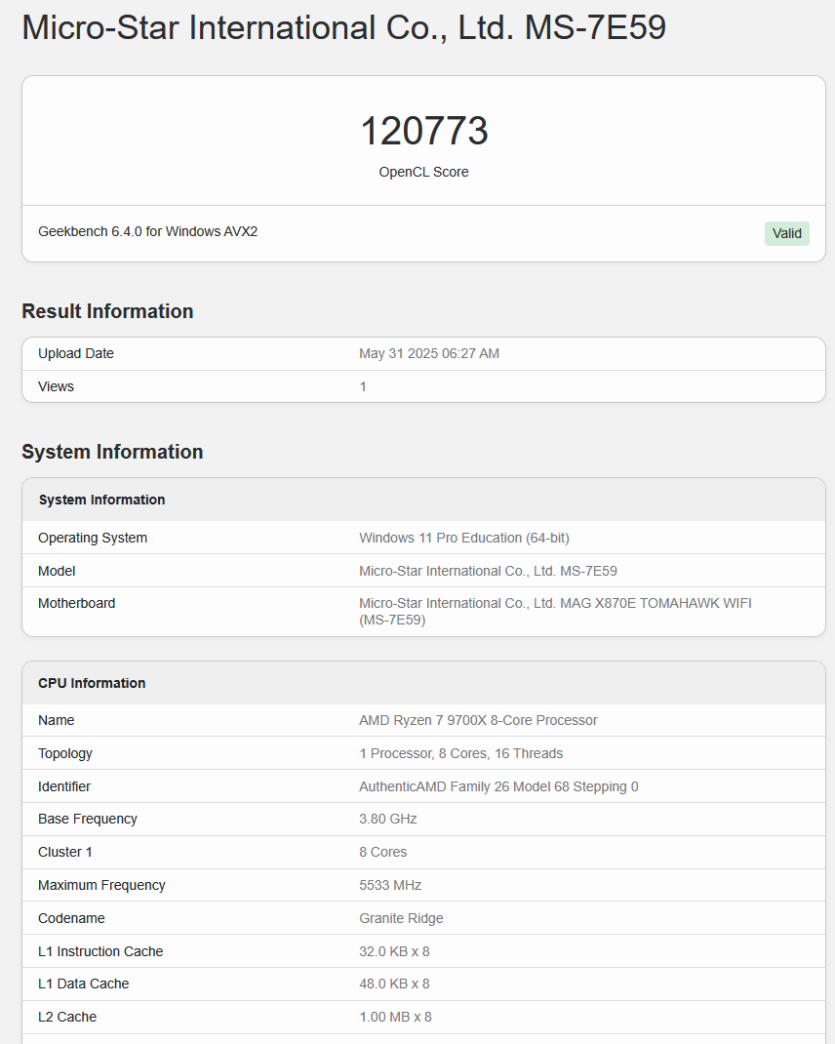Click the Name label in CPU Information
Image resolution: width=835 pixels, height=1044 pixels.
click(x=56, y=720)
